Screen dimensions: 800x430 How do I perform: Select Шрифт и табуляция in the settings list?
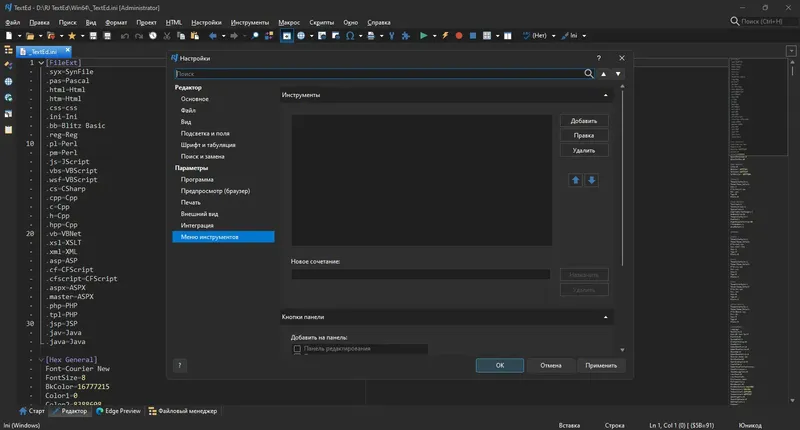[210, 145]
